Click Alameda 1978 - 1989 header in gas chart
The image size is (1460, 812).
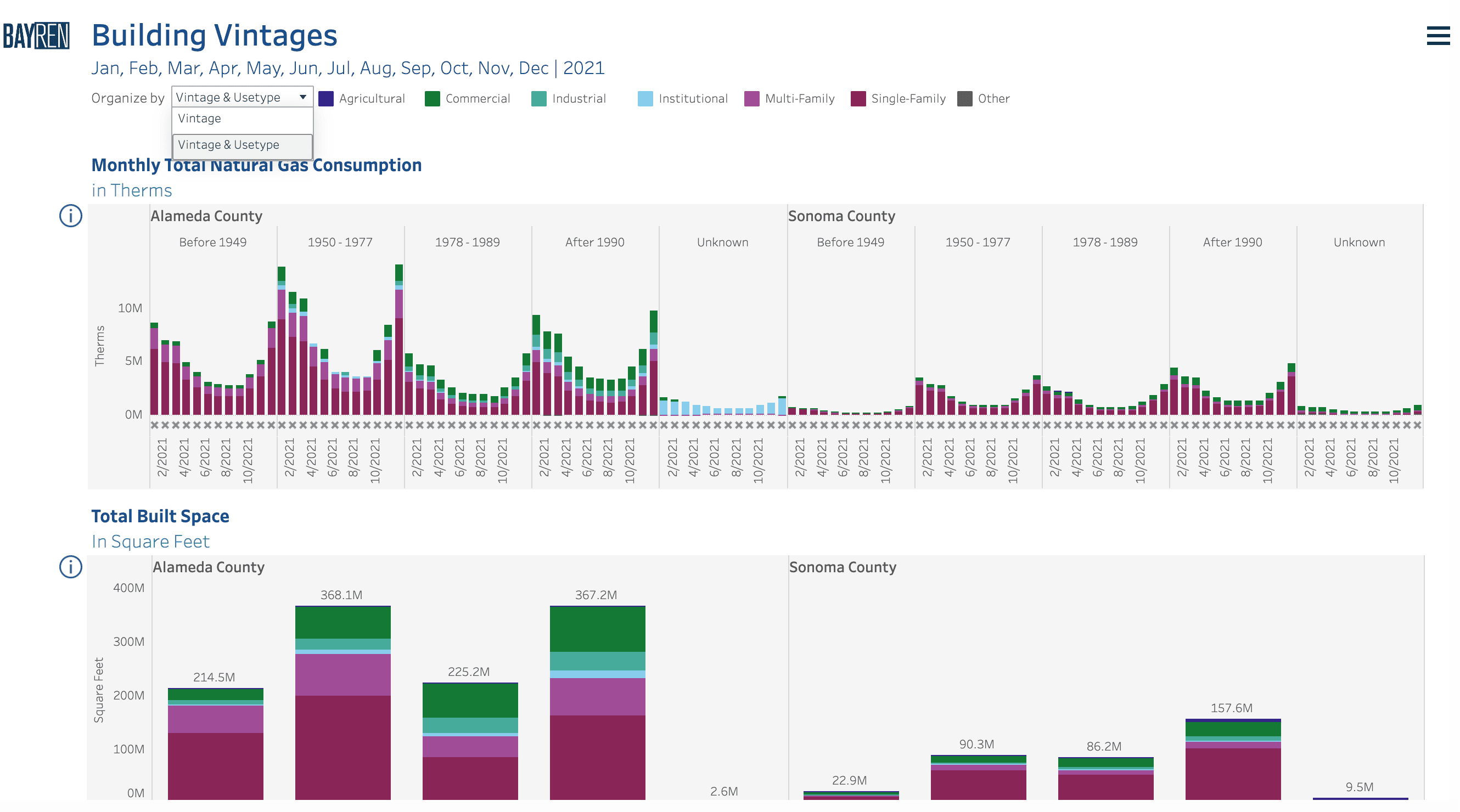click(467, 242)
